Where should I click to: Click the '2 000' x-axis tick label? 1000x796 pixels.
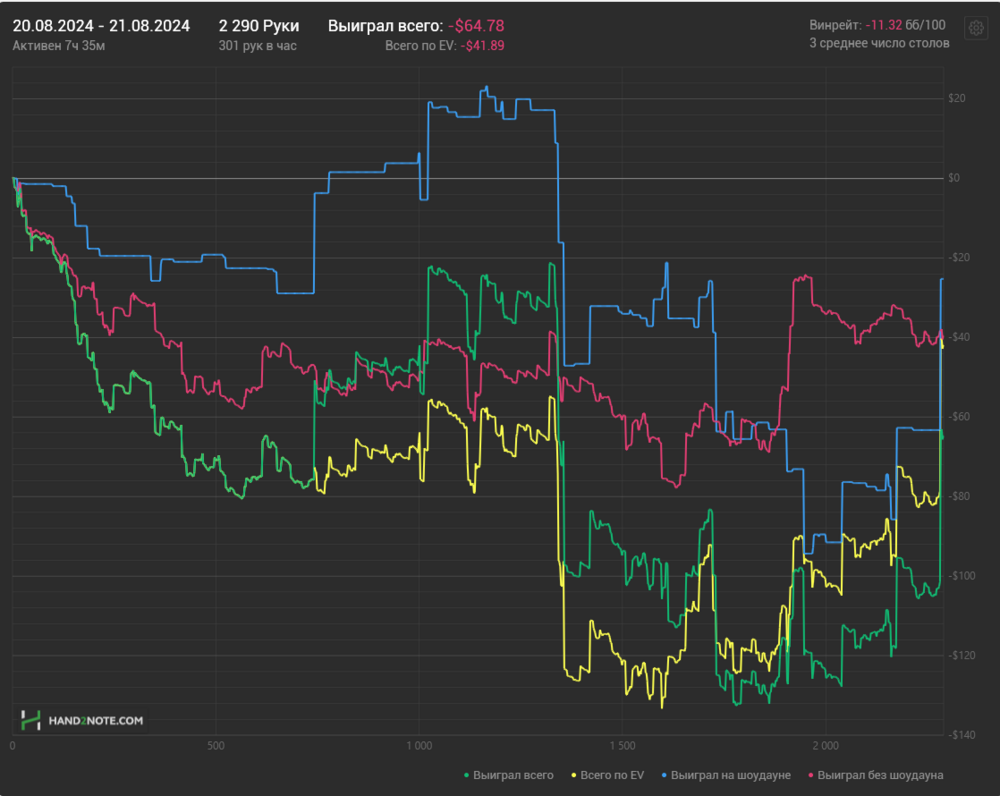pyautogui.click(x=826, y=746)
